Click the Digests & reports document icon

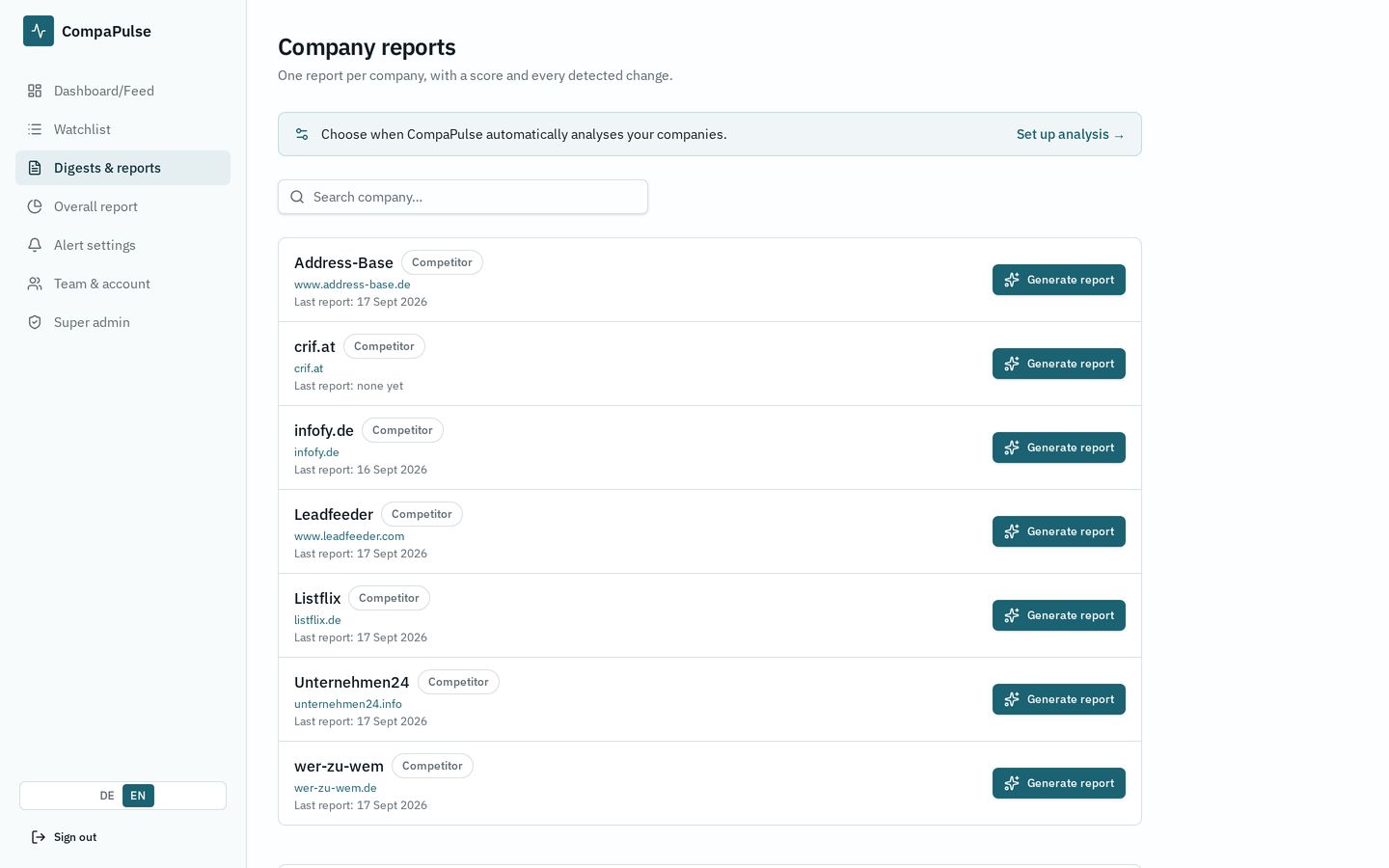pos(35,168)
